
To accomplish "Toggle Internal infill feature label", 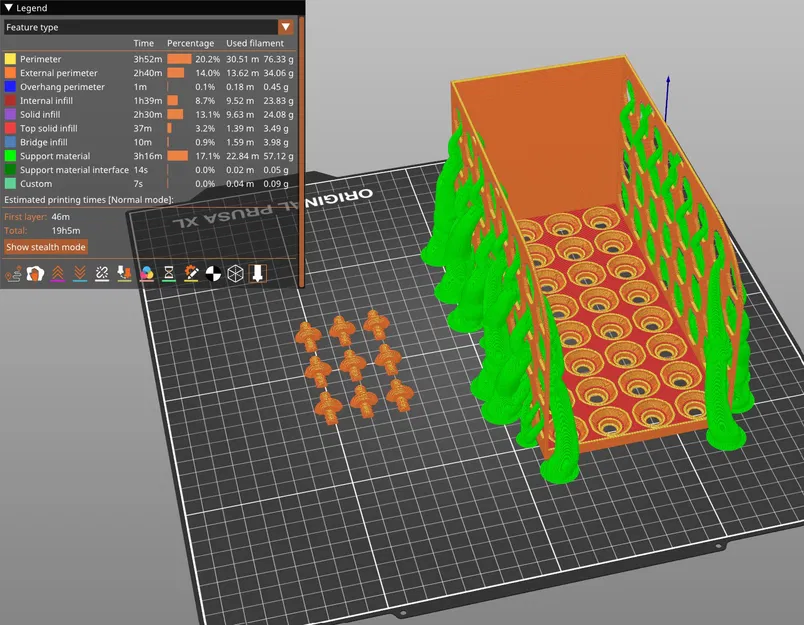I will (x=46, y=100).
